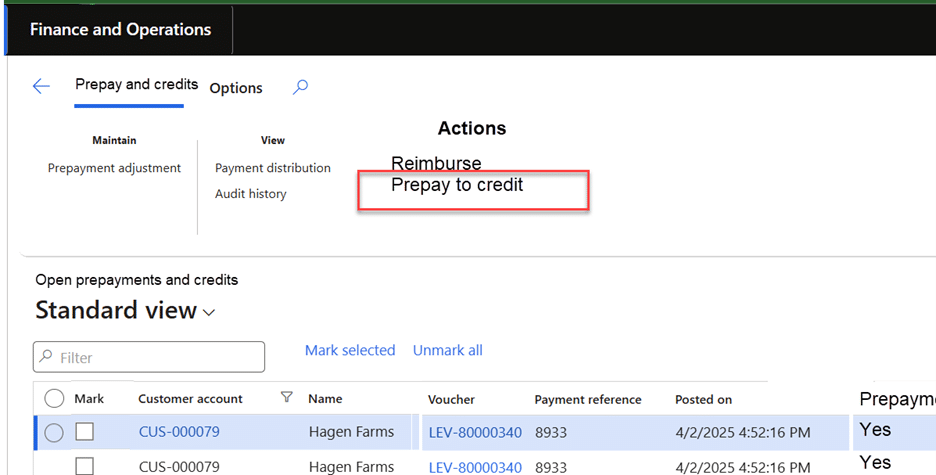View Audit history
Image resolution: width=936 pixels, height=475 pixels.
click(x=251, y=194)
